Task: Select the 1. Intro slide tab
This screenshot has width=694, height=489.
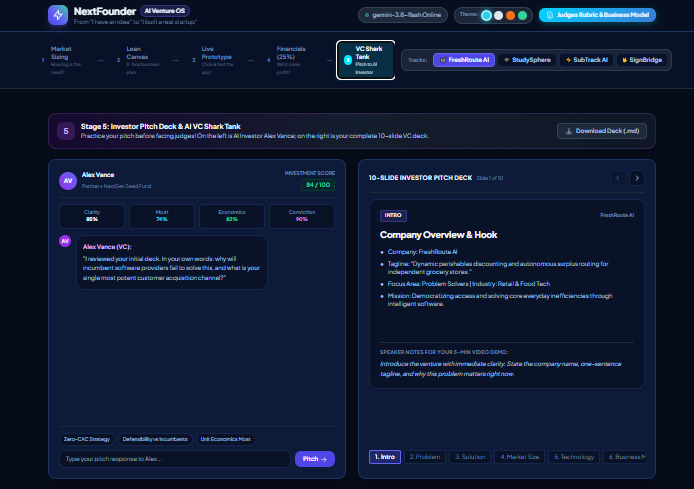Action: tap(385, 457)
